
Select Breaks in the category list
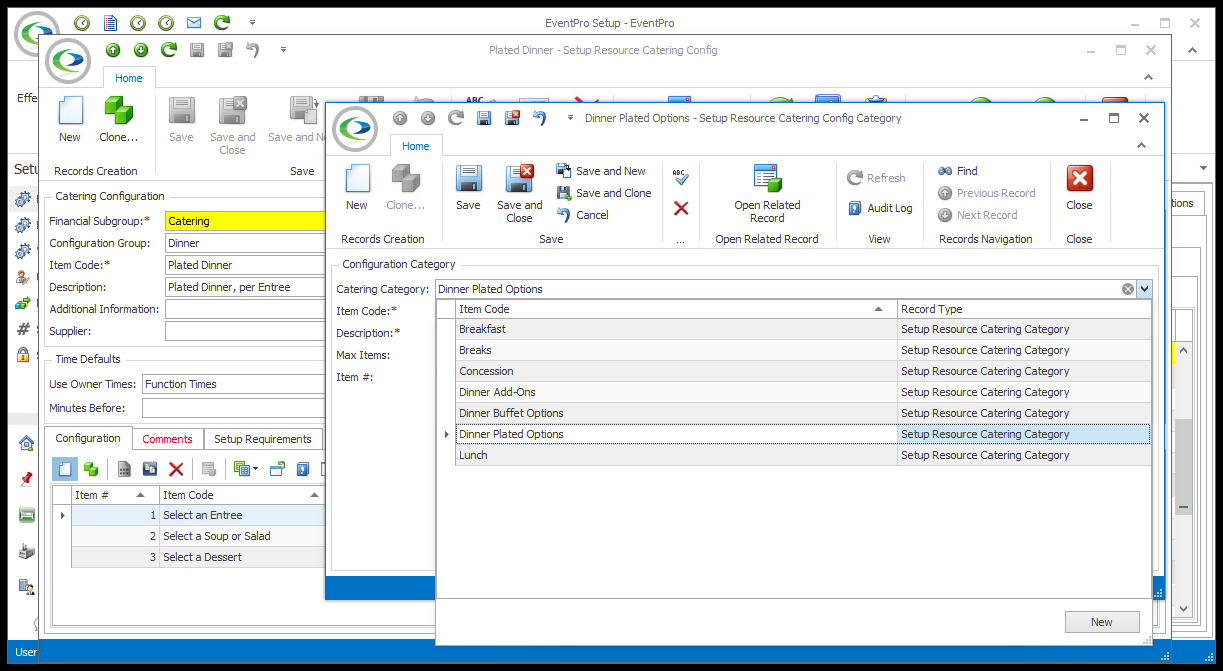point(803,350)
